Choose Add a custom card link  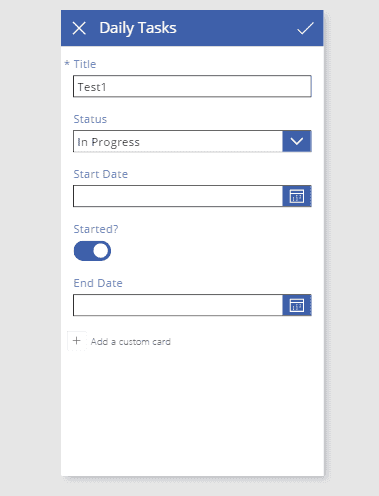[x=131, y=342]
